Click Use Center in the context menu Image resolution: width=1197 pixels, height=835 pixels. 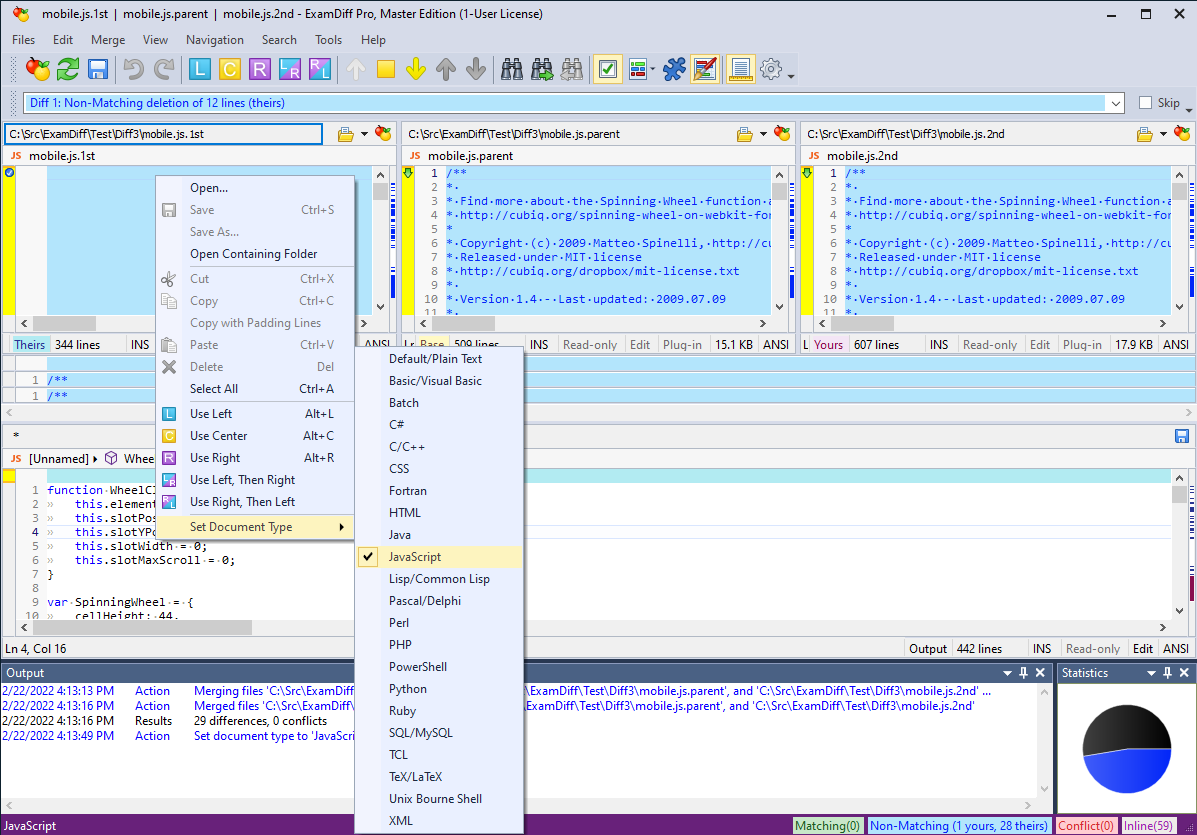pos(255,436)
